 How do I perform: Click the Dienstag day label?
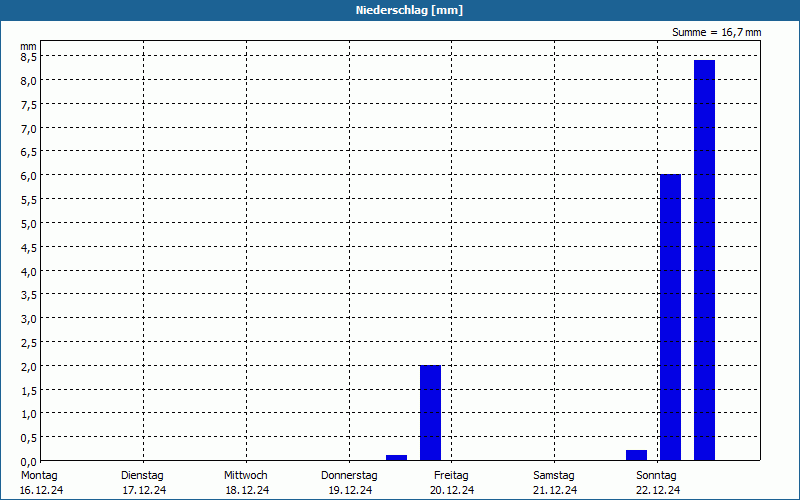click(x=142, y=476)
